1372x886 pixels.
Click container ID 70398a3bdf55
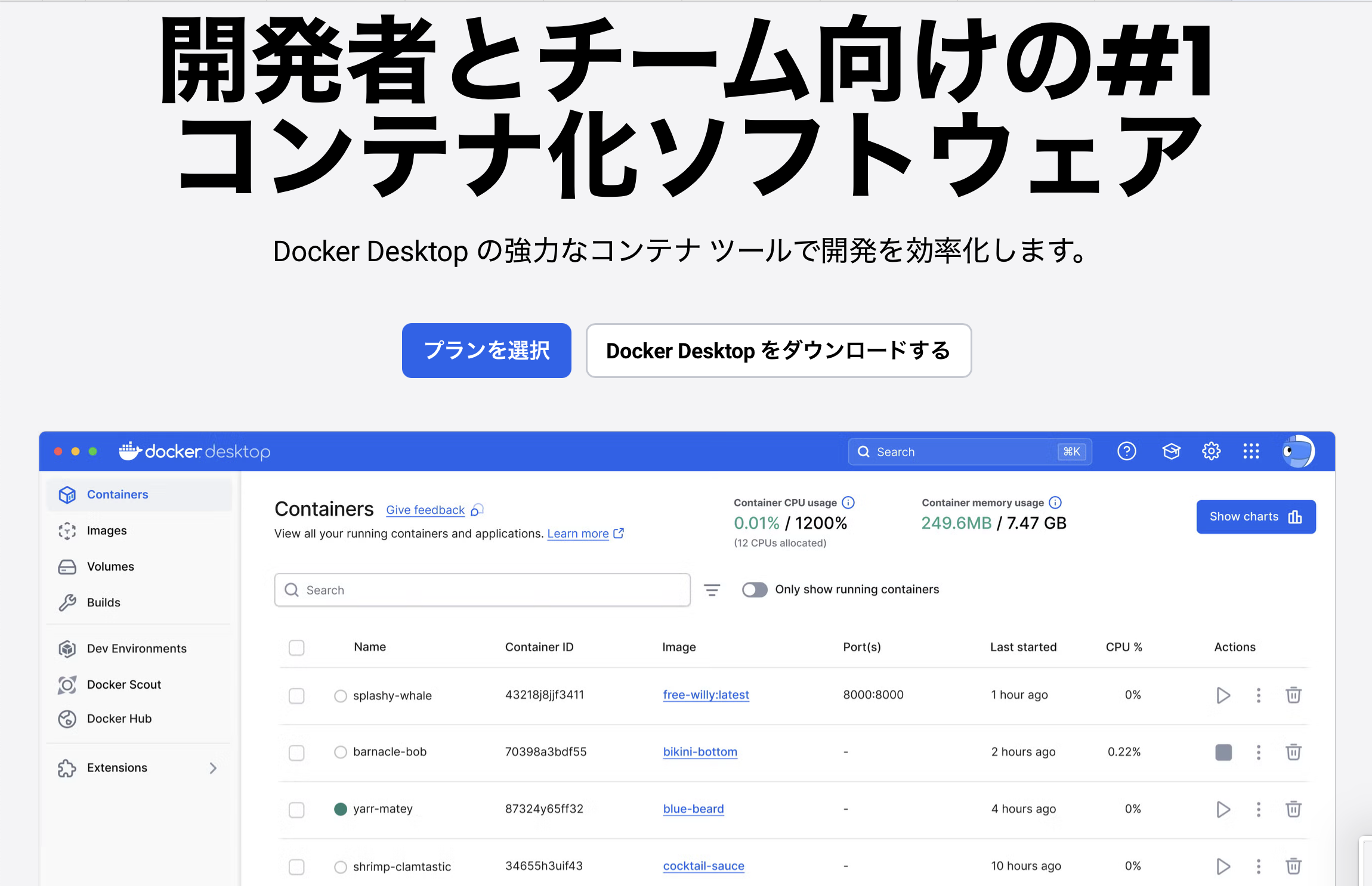tap(546, 752)
